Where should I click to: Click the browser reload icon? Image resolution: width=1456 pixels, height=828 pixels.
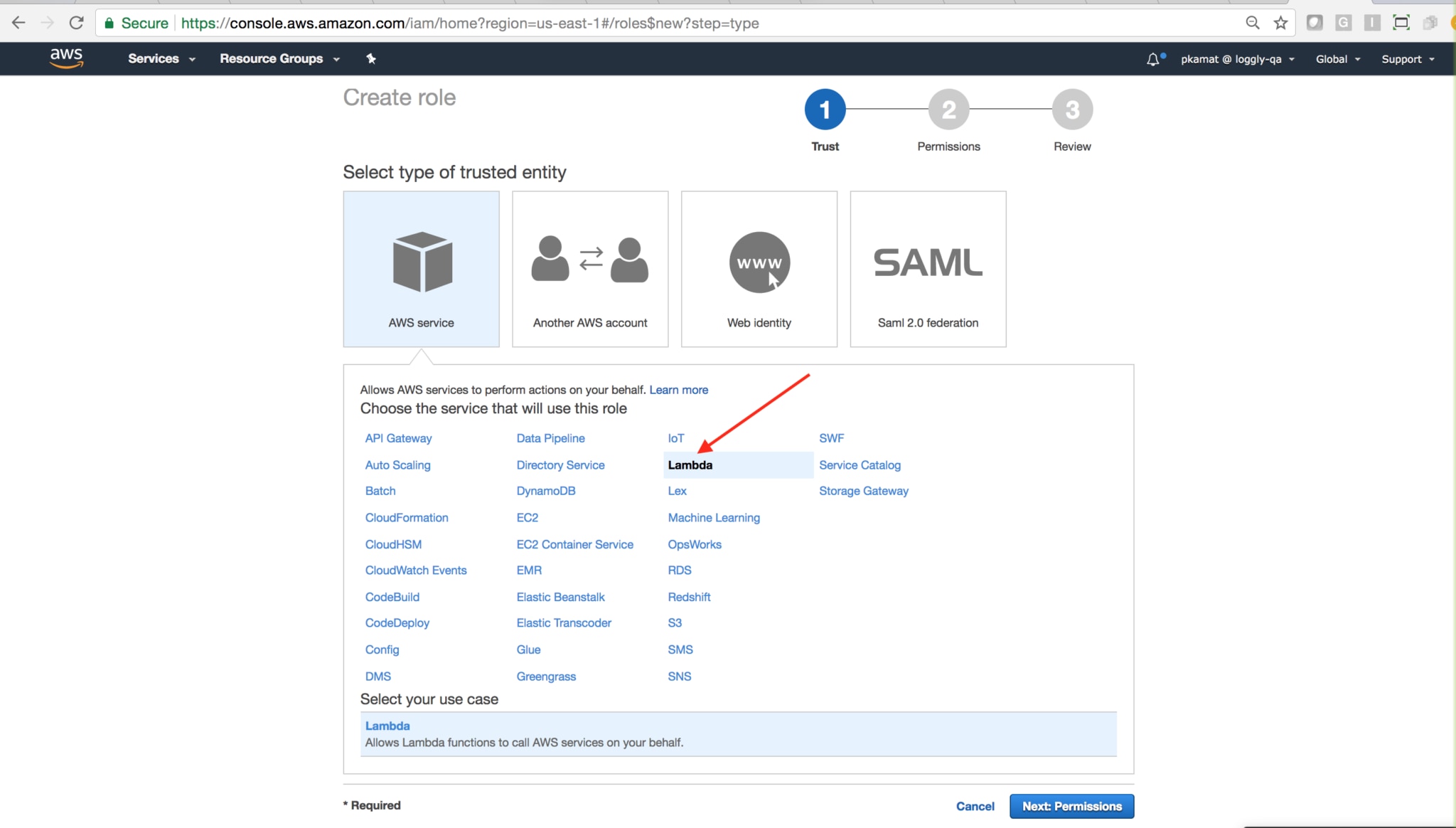76,23
